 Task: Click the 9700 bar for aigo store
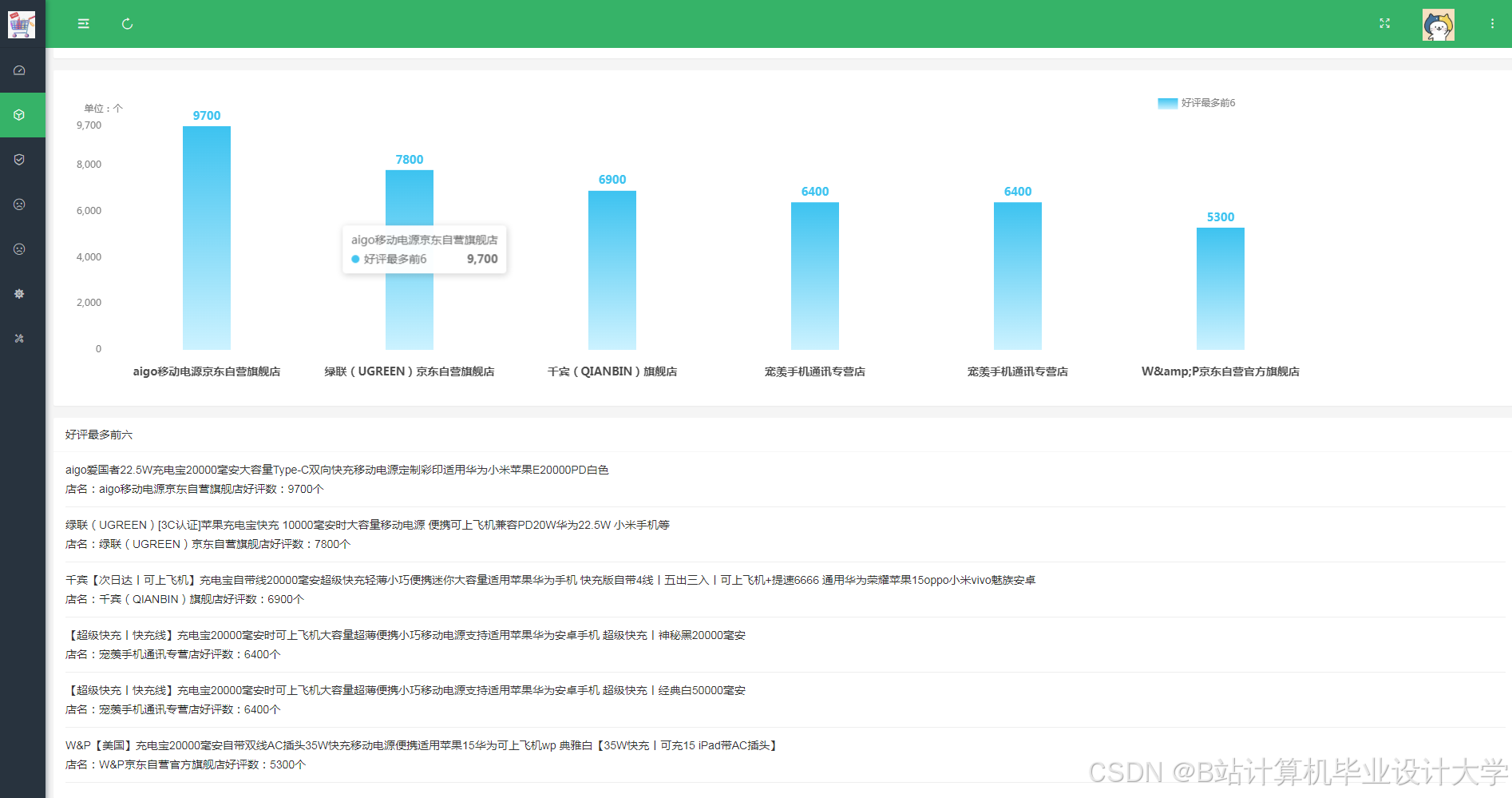207,238
